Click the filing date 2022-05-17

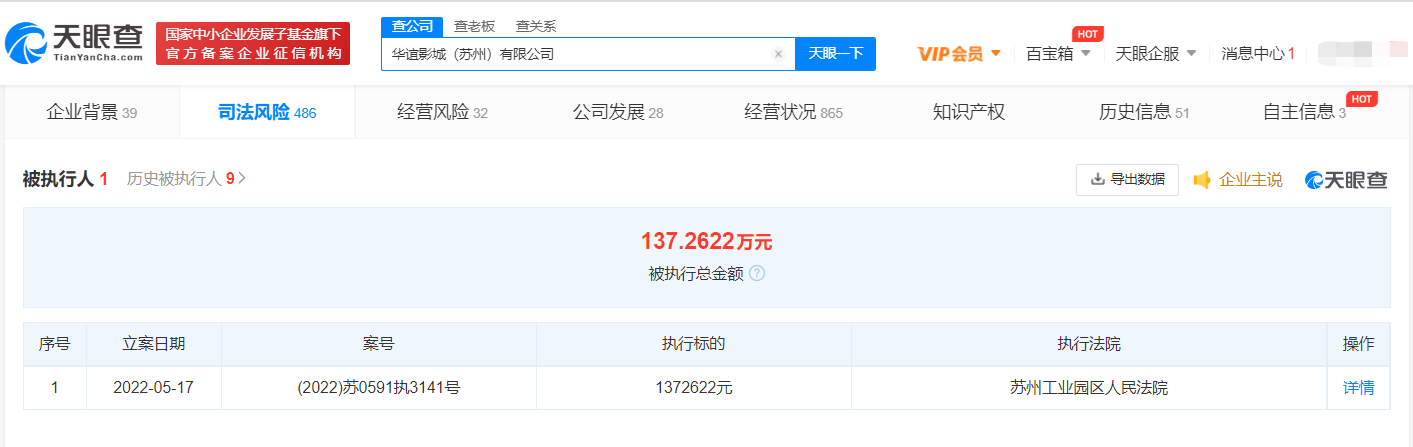tap(154, 388)
